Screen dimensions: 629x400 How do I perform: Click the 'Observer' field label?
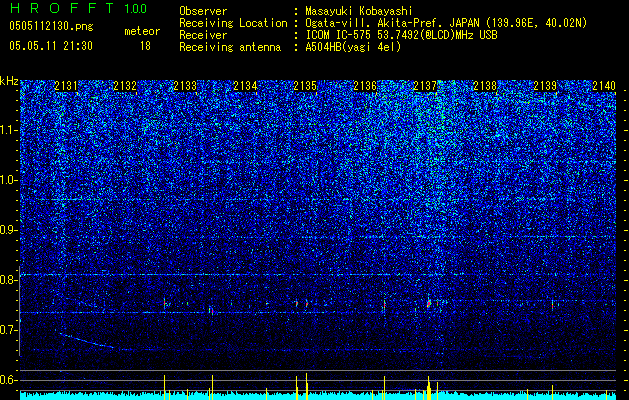(203, 11)
